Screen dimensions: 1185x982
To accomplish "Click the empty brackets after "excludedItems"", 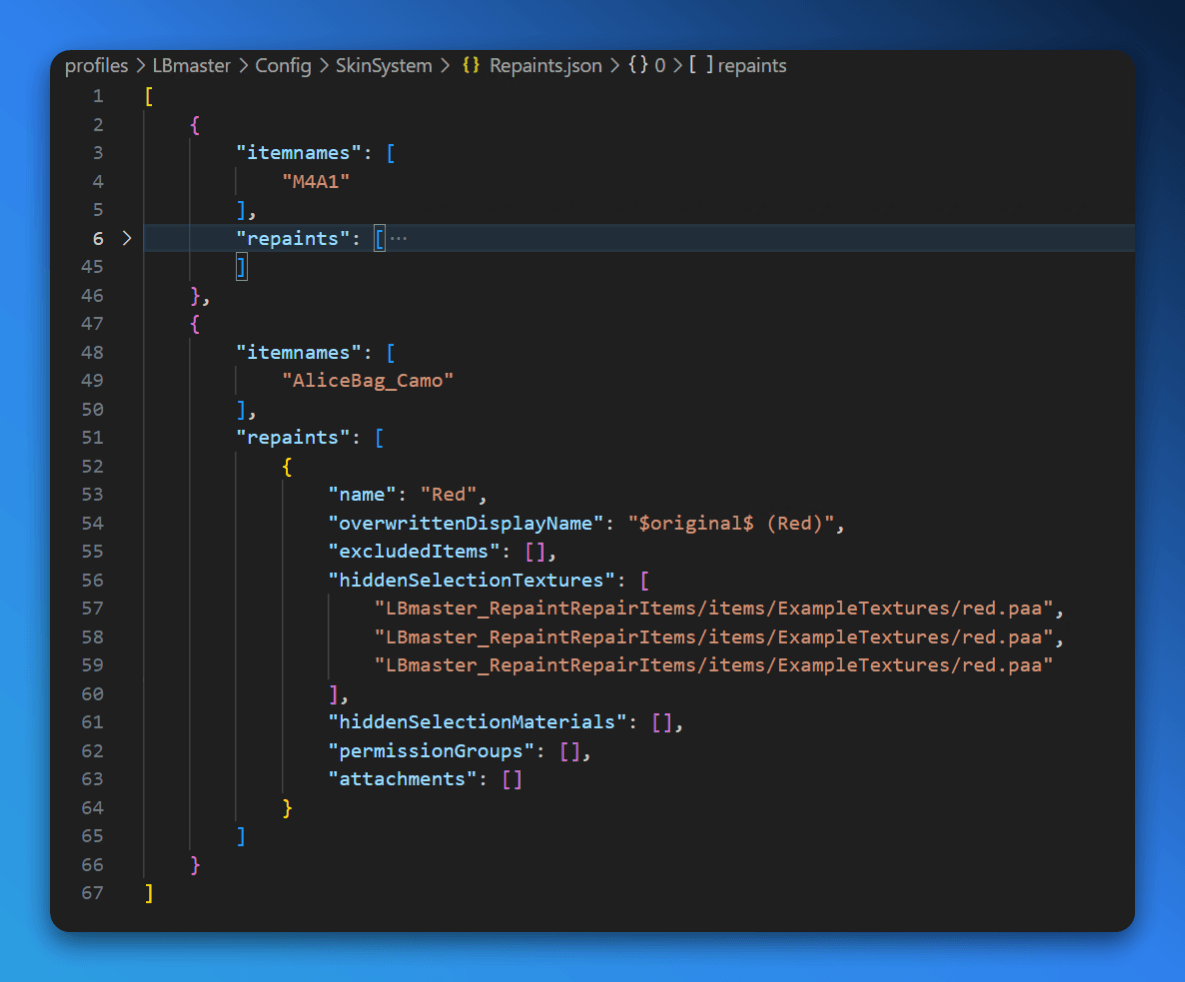I will pos(535,552).
